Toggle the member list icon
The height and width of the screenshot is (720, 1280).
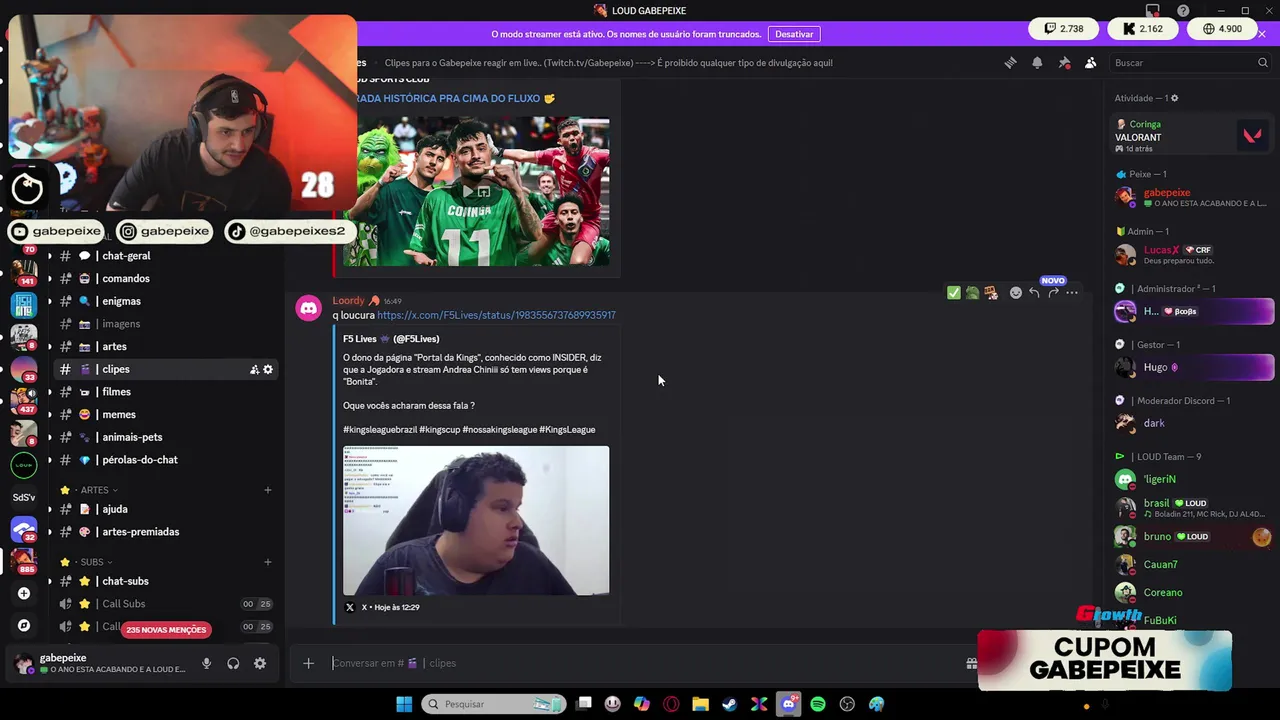coord(1091,63)
